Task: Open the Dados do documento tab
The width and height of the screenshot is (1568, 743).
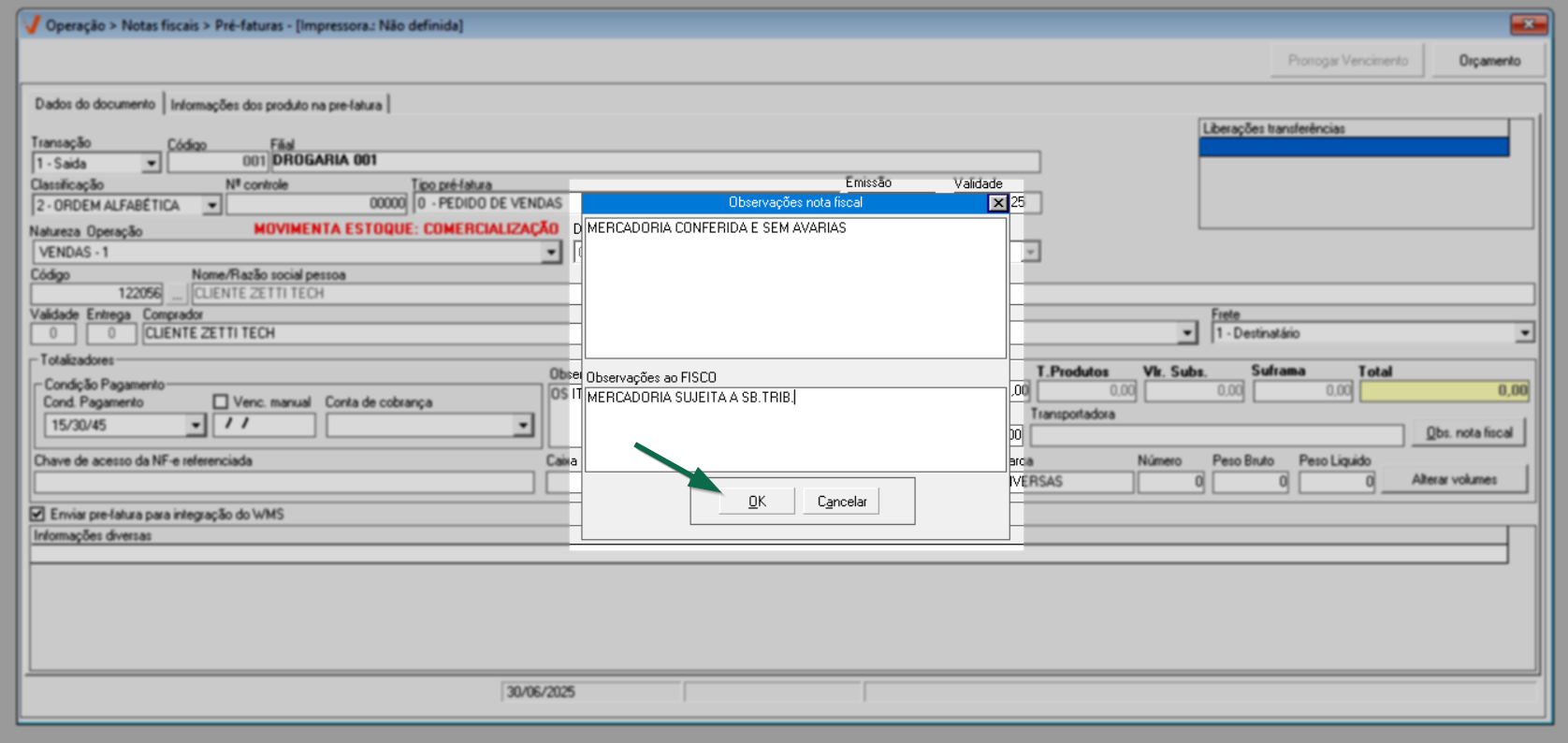Action: pyautogui.click(x=94, y=104)
